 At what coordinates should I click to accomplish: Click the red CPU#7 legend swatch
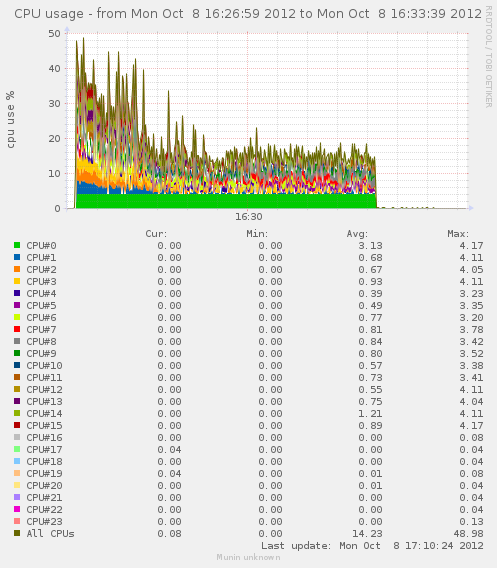(x=17, y=329)
